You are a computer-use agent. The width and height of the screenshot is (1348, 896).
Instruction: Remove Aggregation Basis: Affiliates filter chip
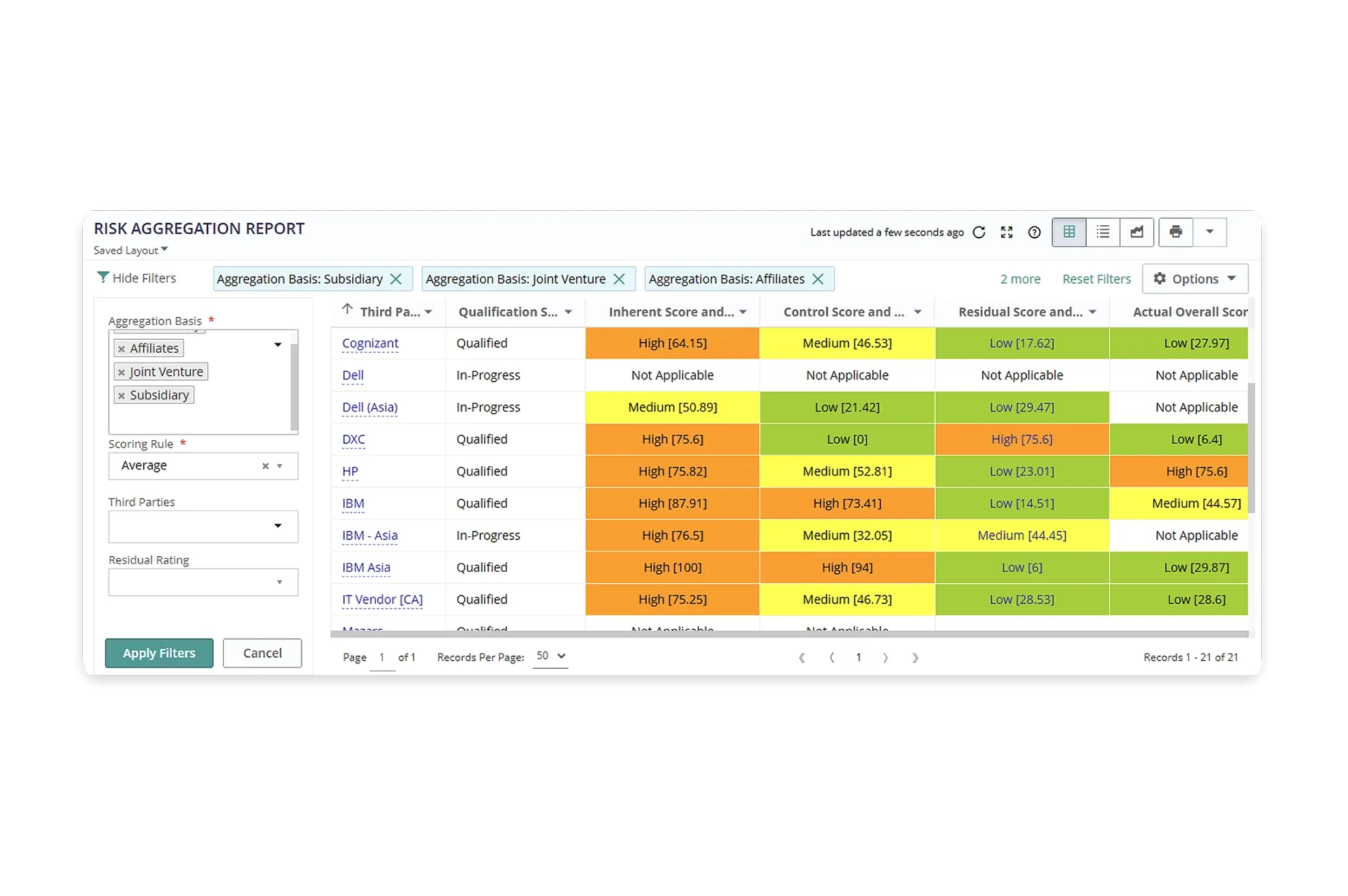[818, 279]
